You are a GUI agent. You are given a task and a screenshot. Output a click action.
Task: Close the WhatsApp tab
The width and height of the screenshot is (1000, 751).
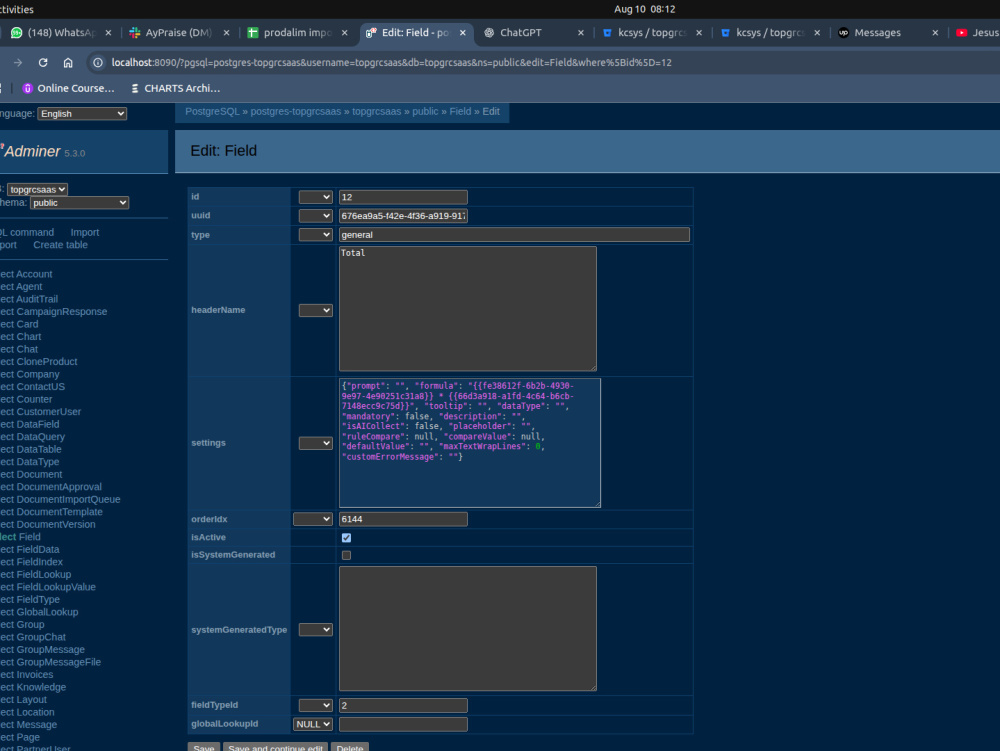[x=108, y=33]
